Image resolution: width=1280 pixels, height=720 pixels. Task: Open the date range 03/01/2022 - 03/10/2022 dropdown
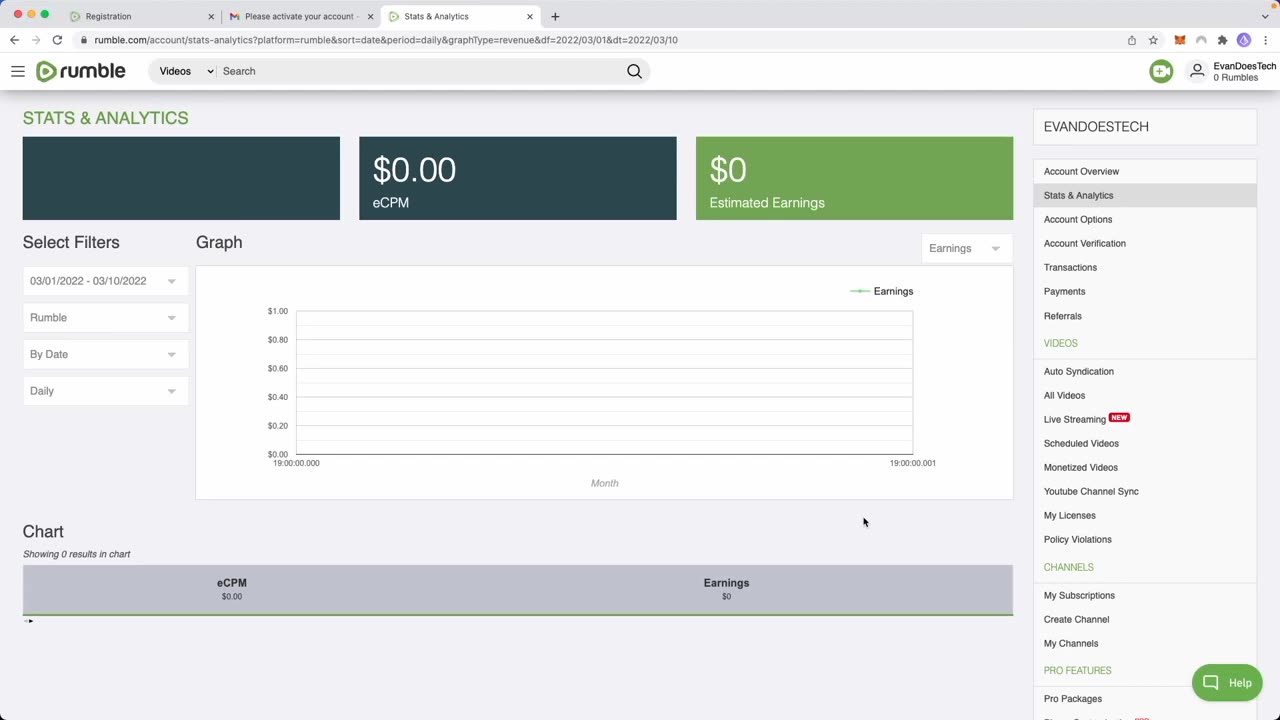105,281
